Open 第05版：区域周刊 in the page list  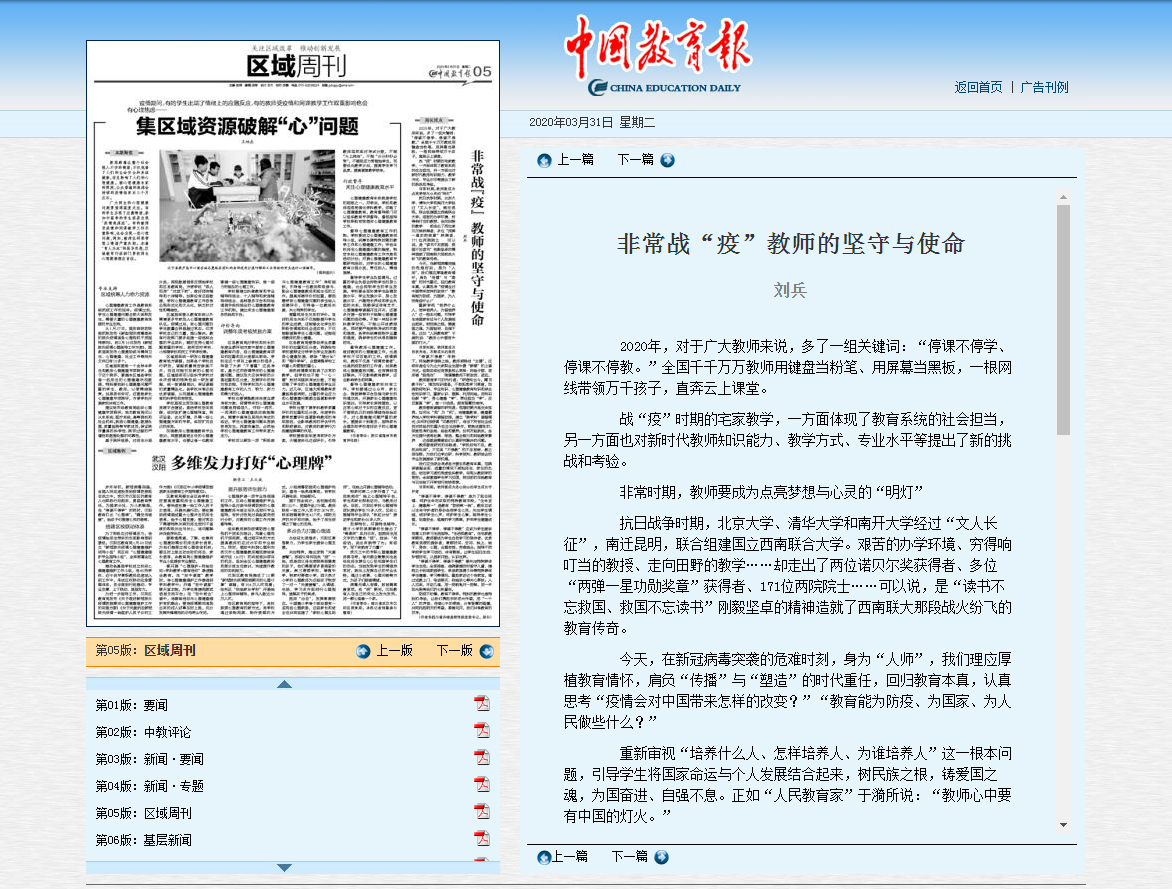click(x=144, y=813)
